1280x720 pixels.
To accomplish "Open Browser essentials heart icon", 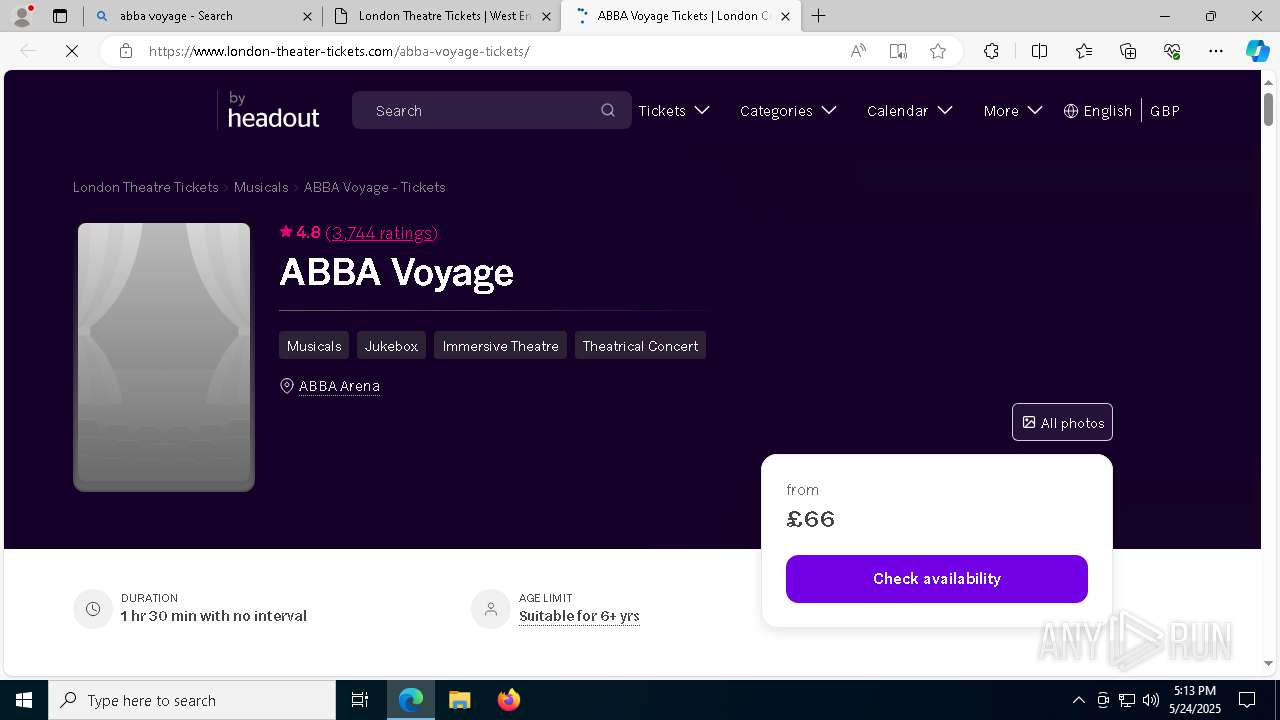I will pos(1172,51).
